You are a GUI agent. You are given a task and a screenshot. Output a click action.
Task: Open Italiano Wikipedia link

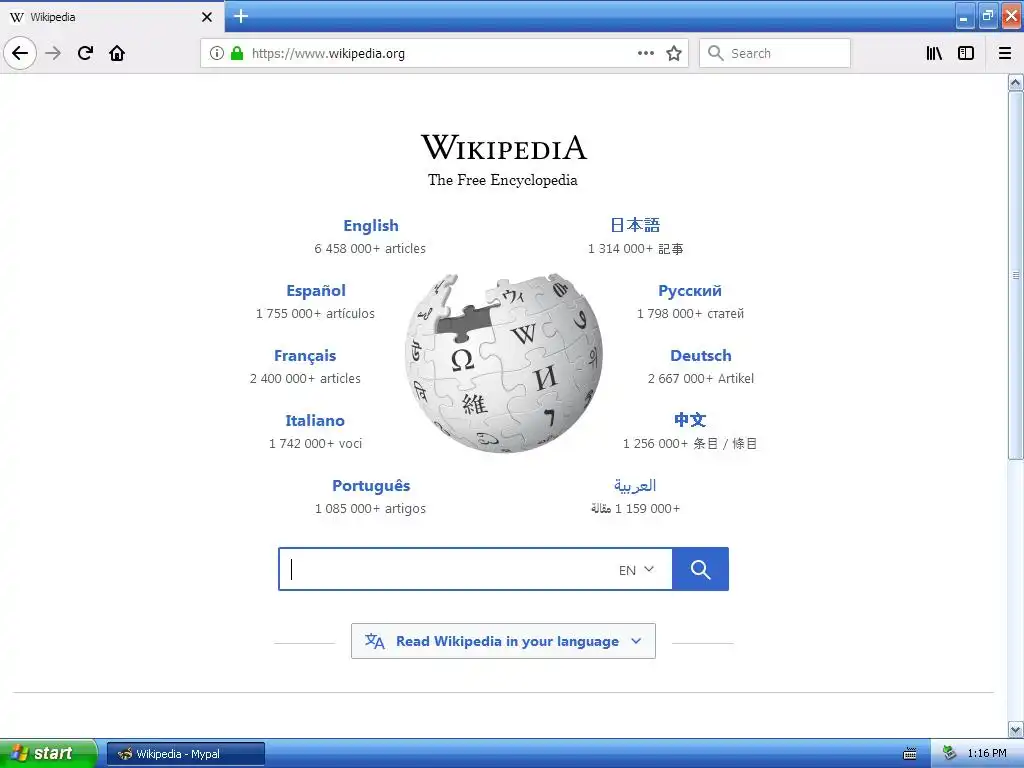point(315,421)
